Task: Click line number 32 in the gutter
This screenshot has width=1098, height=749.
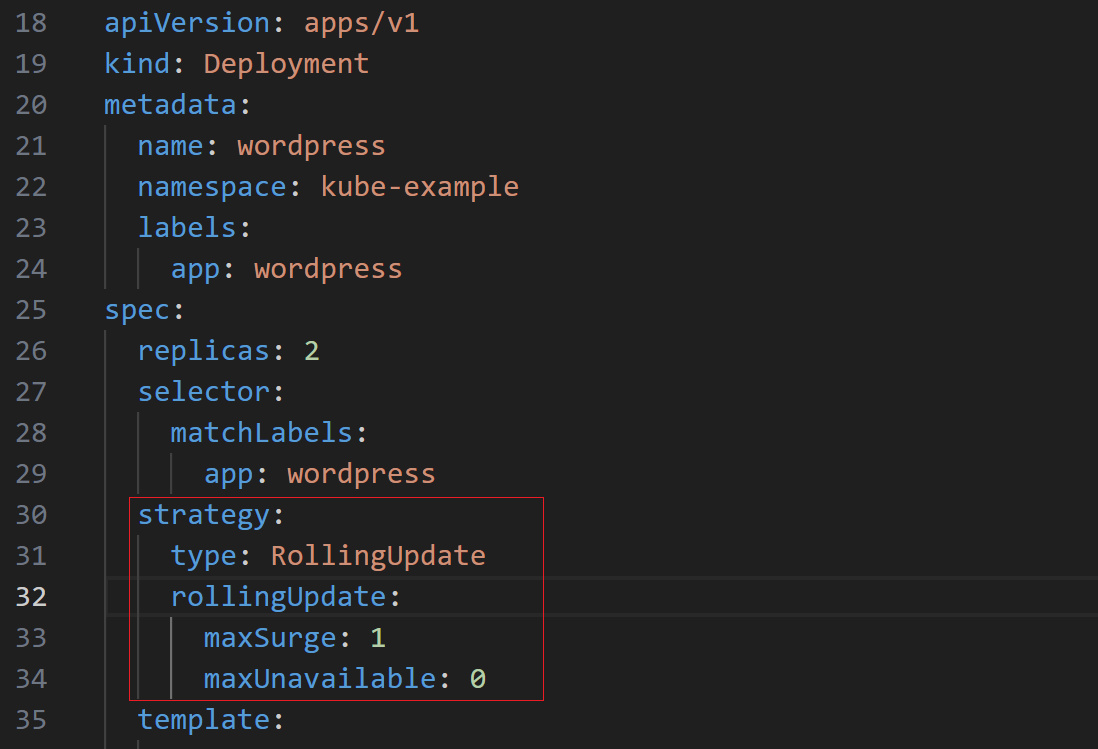Action: (x=31, y=597)
